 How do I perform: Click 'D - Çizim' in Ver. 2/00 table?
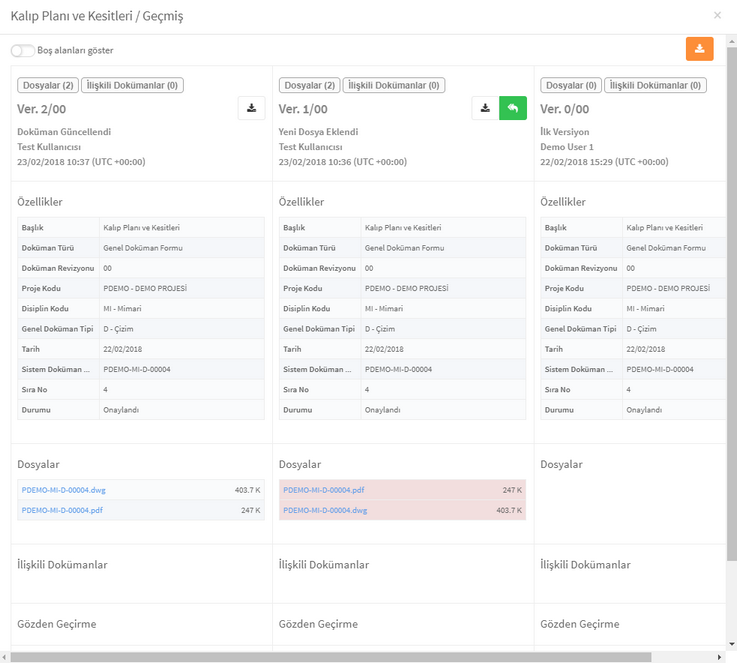click(118, 328)
